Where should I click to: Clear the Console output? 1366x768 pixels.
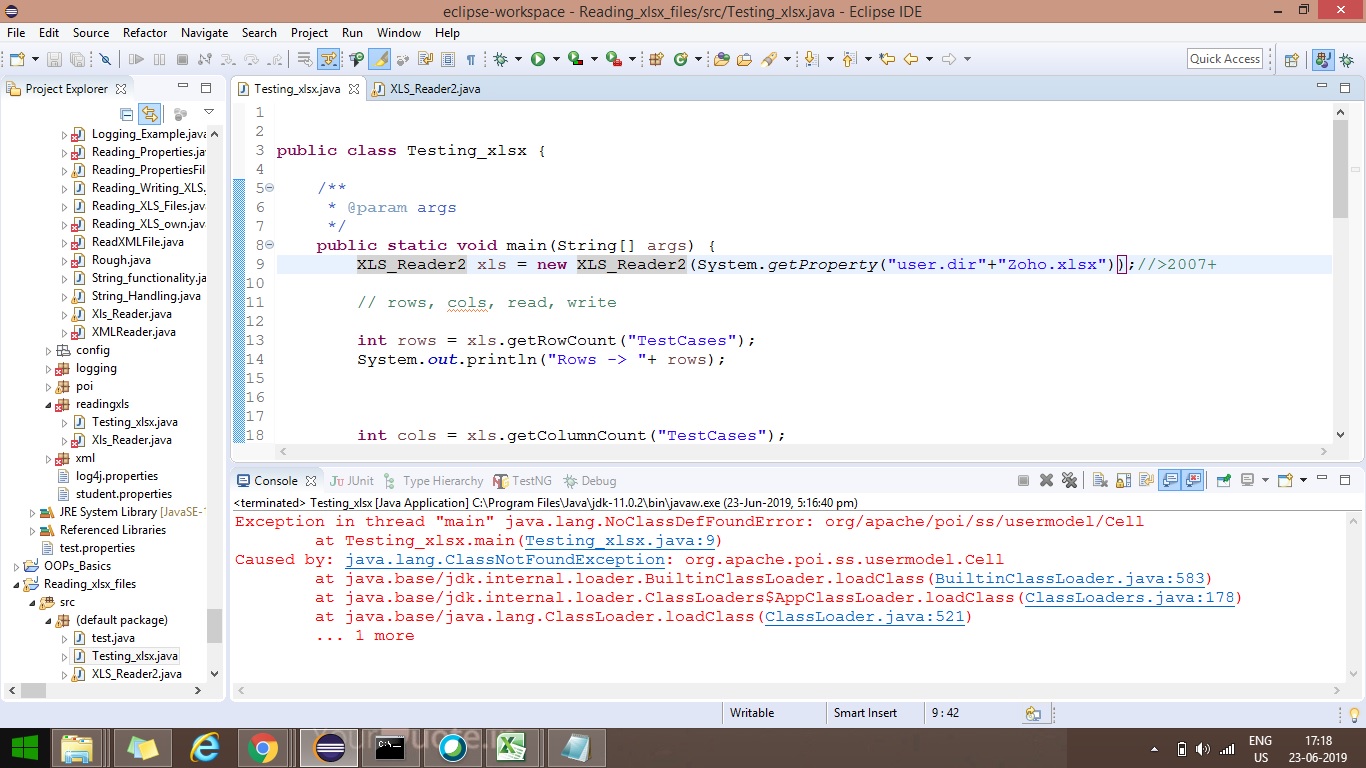(1100, 481)
